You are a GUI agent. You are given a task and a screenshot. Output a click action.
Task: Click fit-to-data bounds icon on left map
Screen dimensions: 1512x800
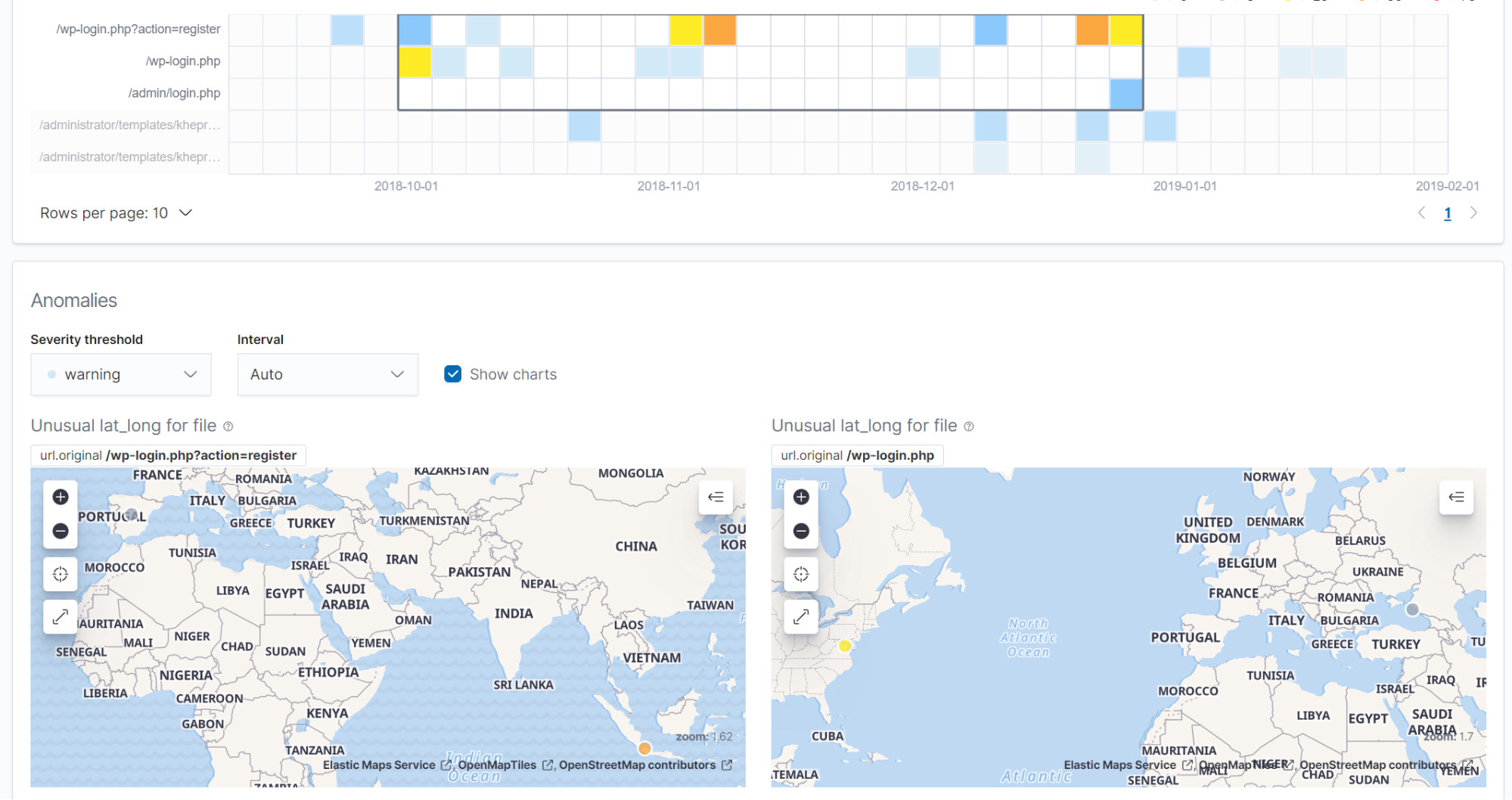point(61,574)
